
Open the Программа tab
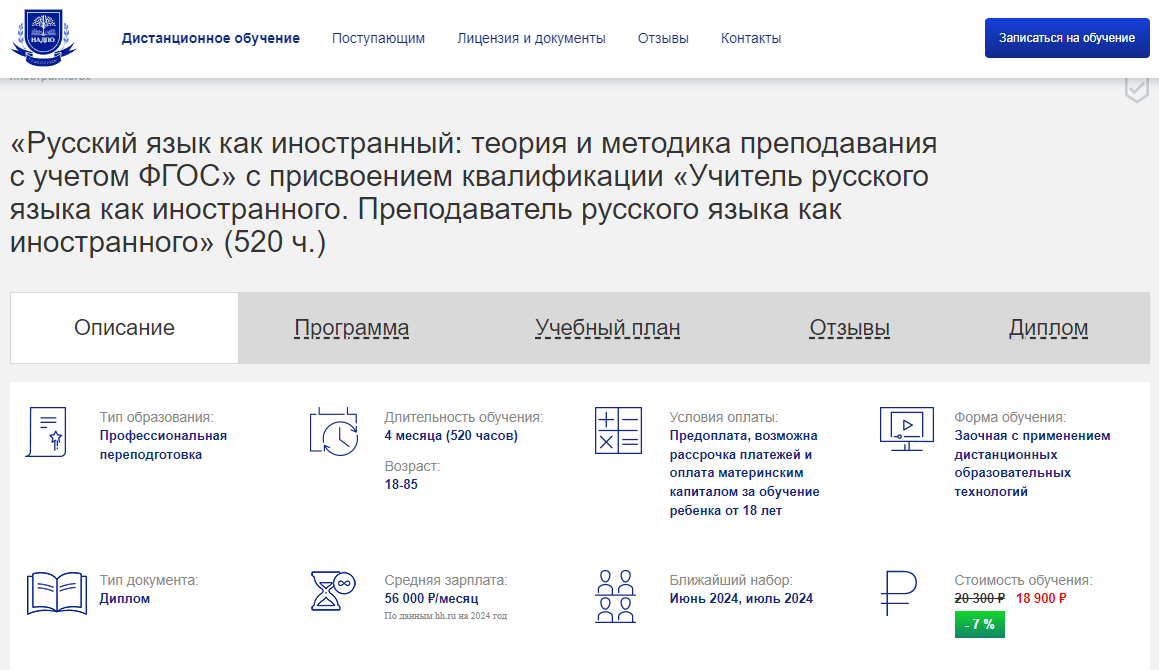(x=351, y=328)
